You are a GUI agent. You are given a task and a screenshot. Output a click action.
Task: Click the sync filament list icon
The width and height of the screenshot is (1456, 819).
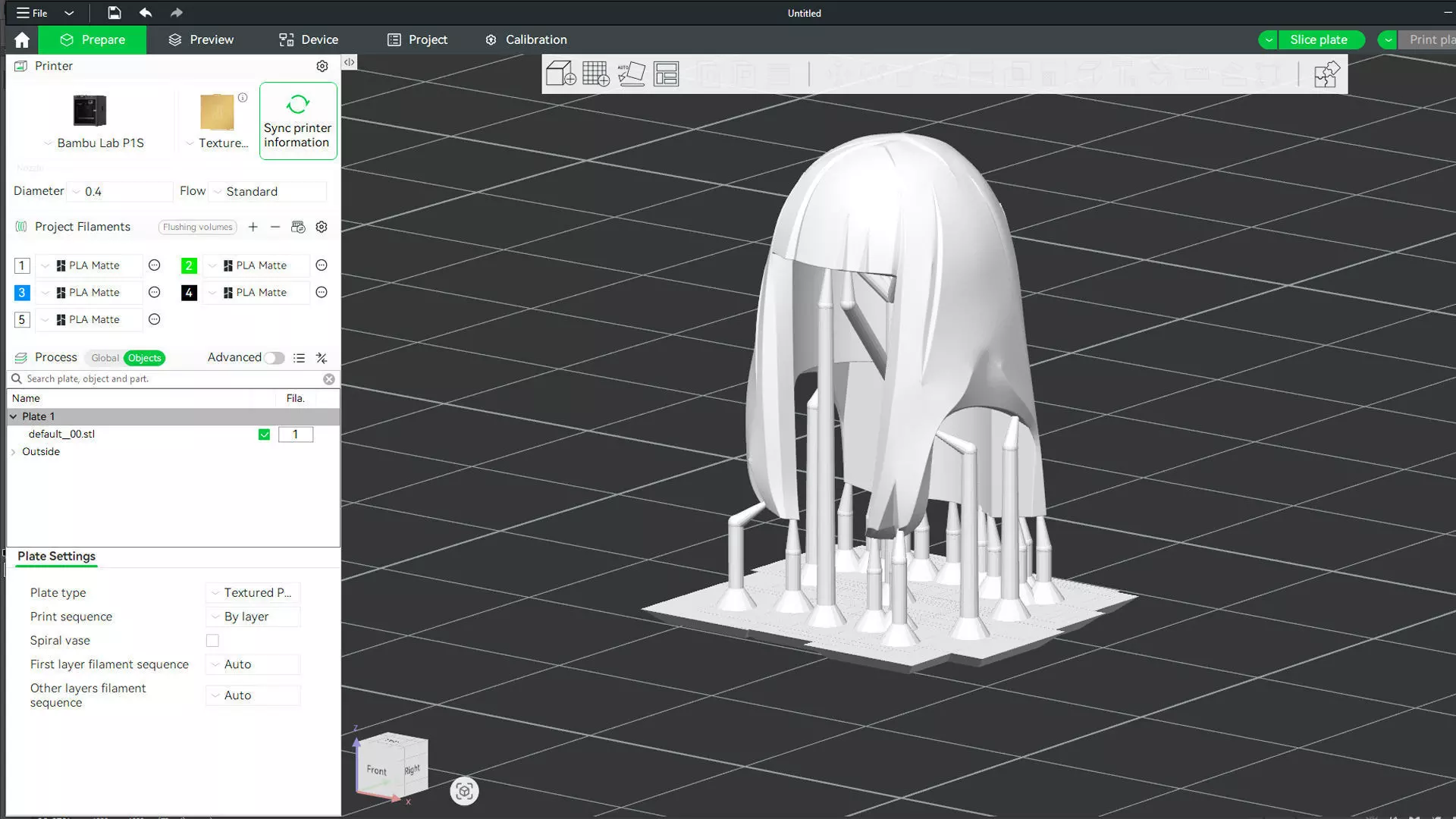coord(298,227)
